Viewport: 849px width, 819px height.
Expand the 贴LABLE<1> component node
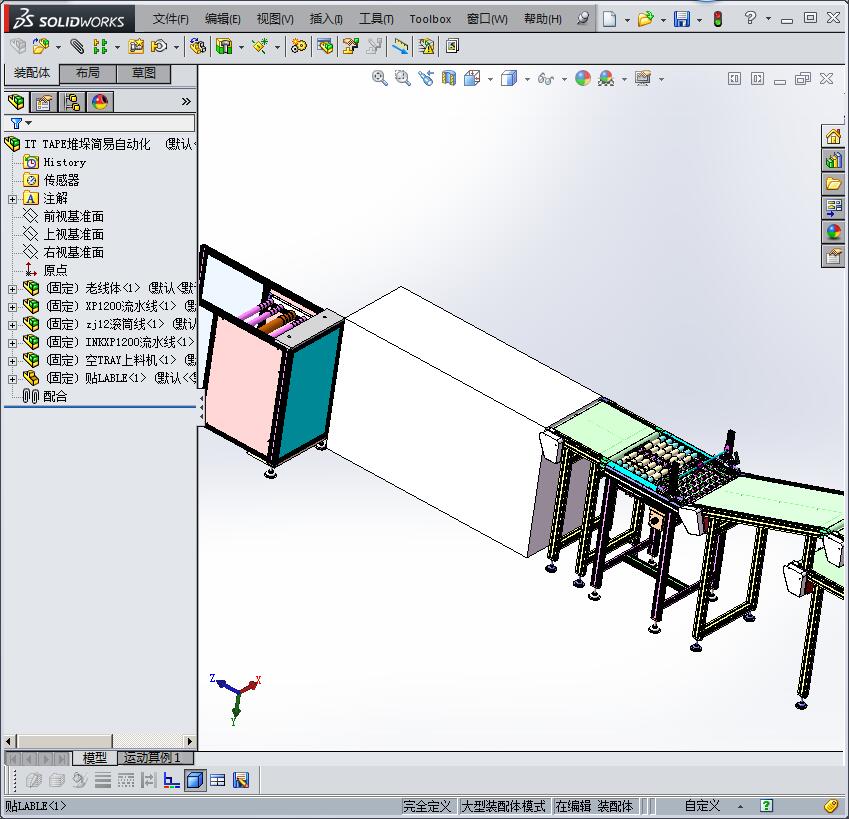pos(12,379)
